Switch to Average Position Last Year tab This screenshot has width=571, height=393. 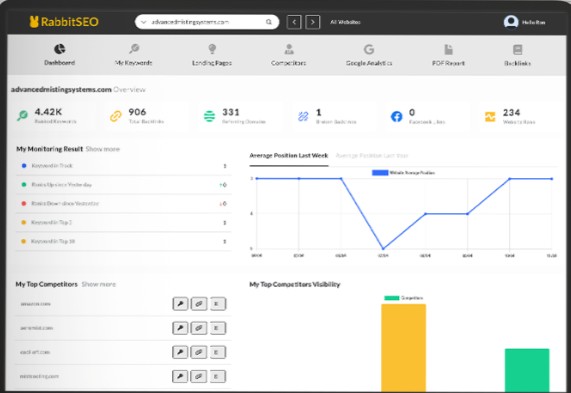(371, 156)
